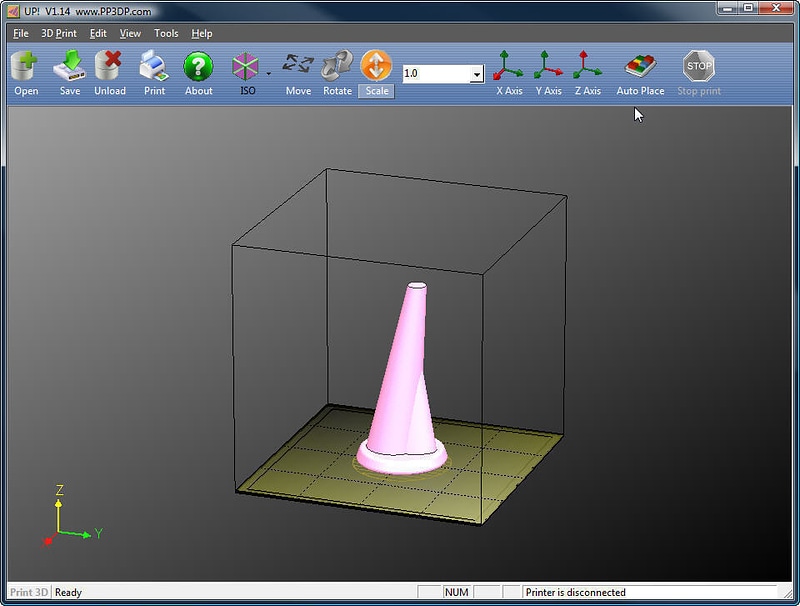Expand the ISO view dropdown arrow
Screen dimensions: 800x606
point(268,74)
